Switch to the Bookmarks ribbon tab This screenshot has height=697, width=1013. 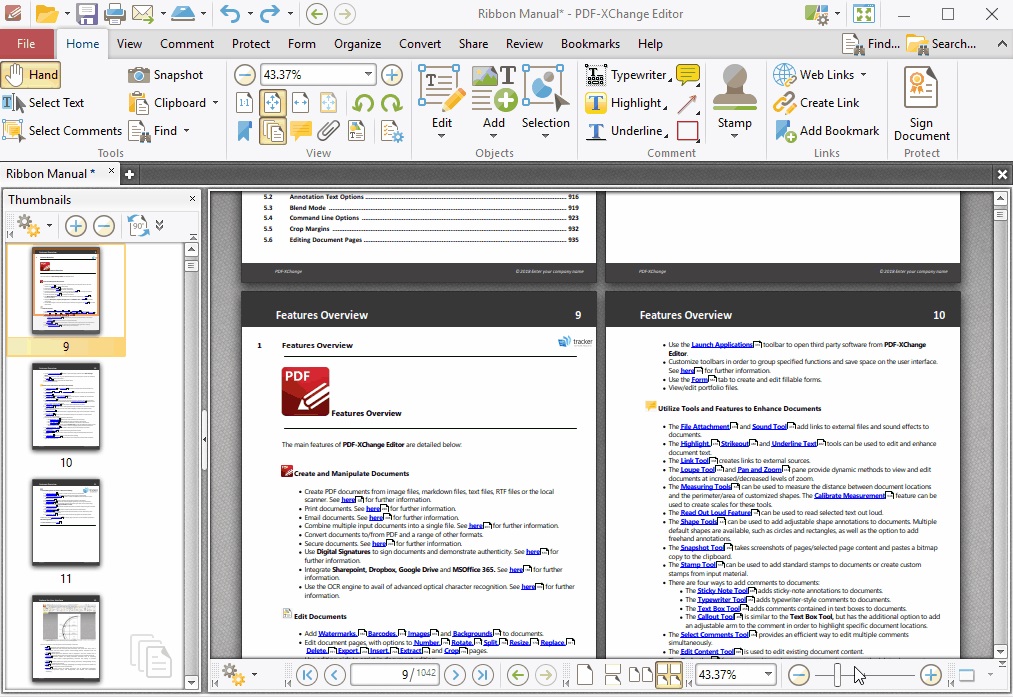590,43
